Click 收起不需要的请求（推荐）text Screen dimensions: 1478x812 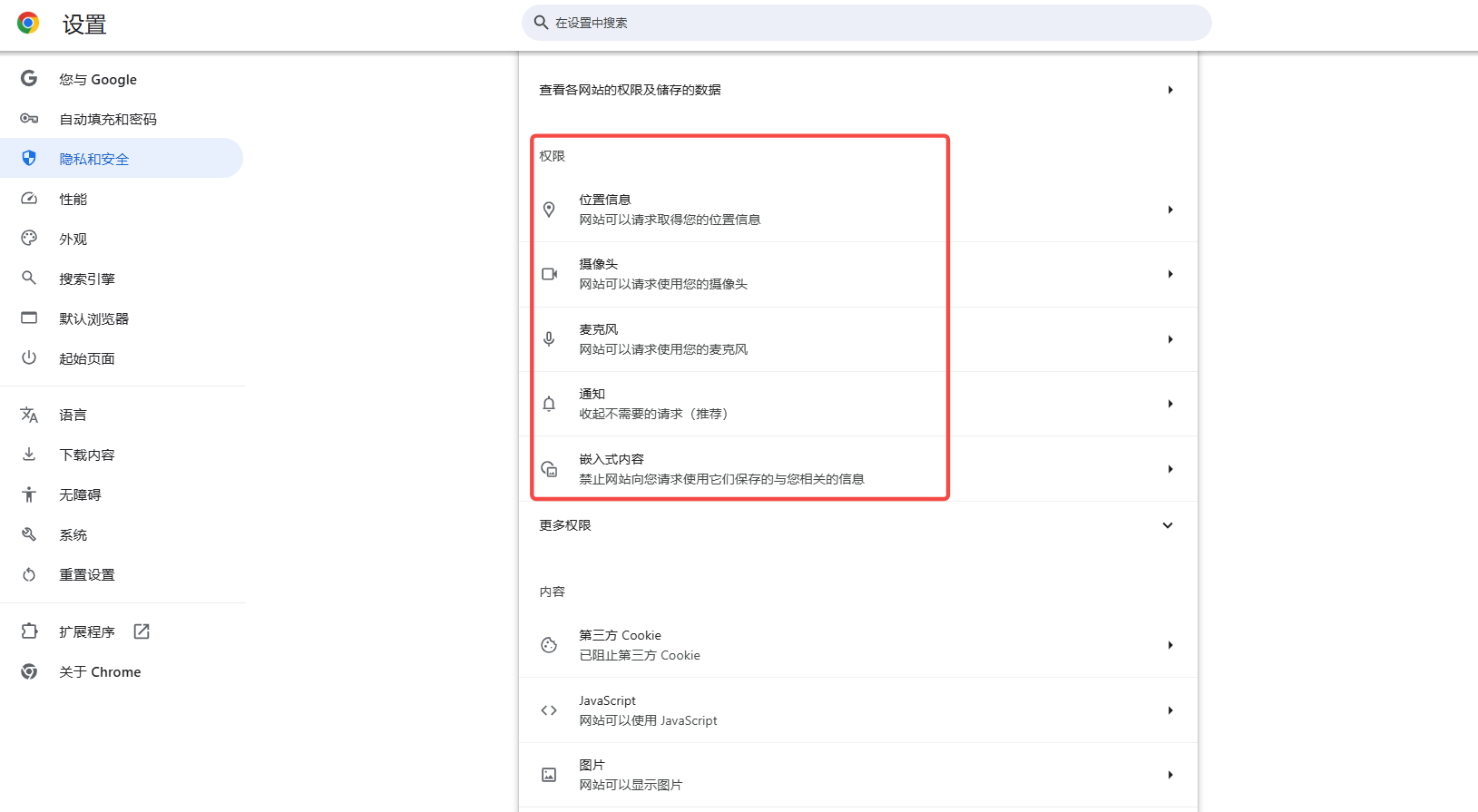(x=655, y=414)
